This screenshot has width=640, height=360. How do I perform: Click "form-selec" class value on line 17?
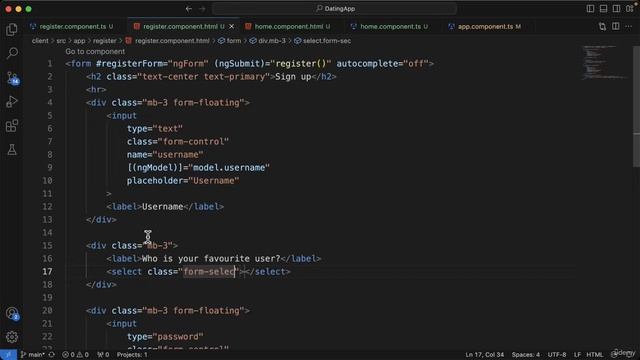coord(209,272)
